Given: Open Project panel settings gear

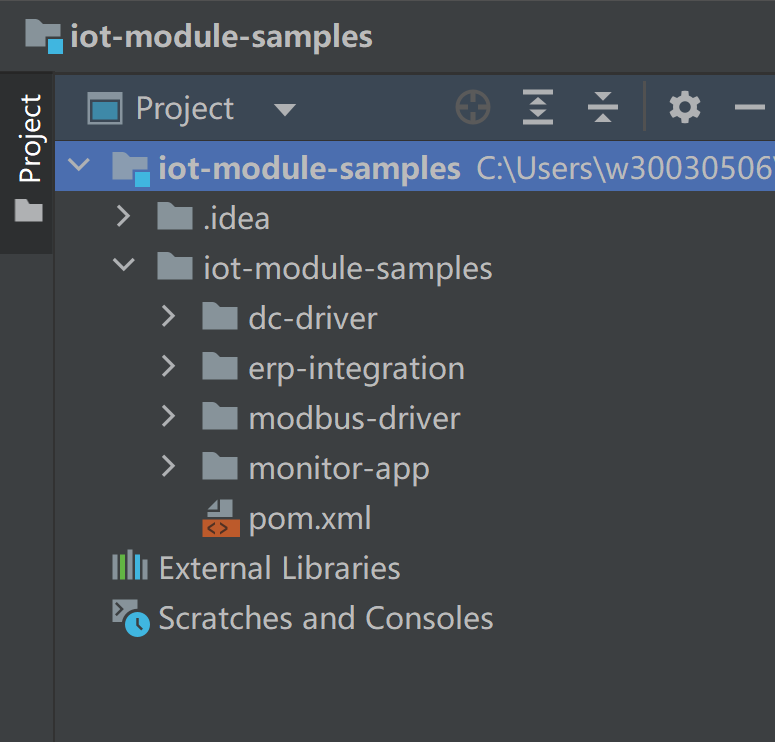Looking at the screenshot, I should point(685,107).
